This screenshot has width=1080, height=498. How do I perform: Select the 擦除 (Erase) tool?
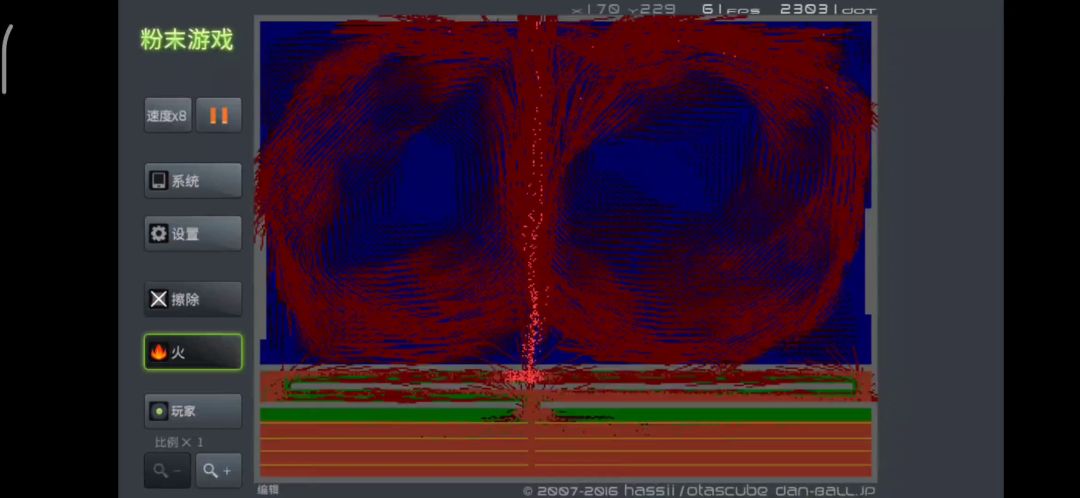192,299
